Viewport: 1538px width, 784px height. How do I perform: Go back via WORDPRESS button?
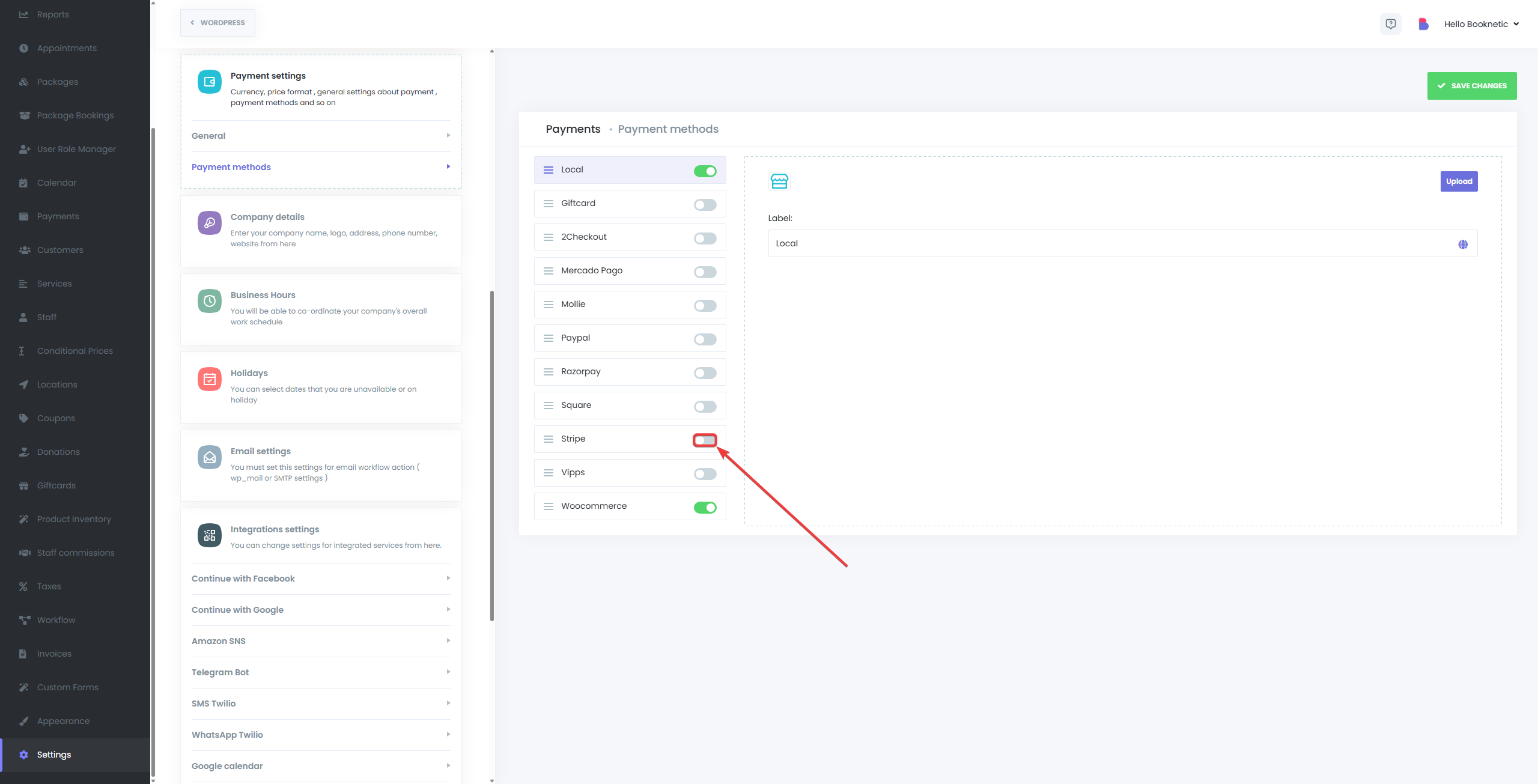click(x=217, y=23)
